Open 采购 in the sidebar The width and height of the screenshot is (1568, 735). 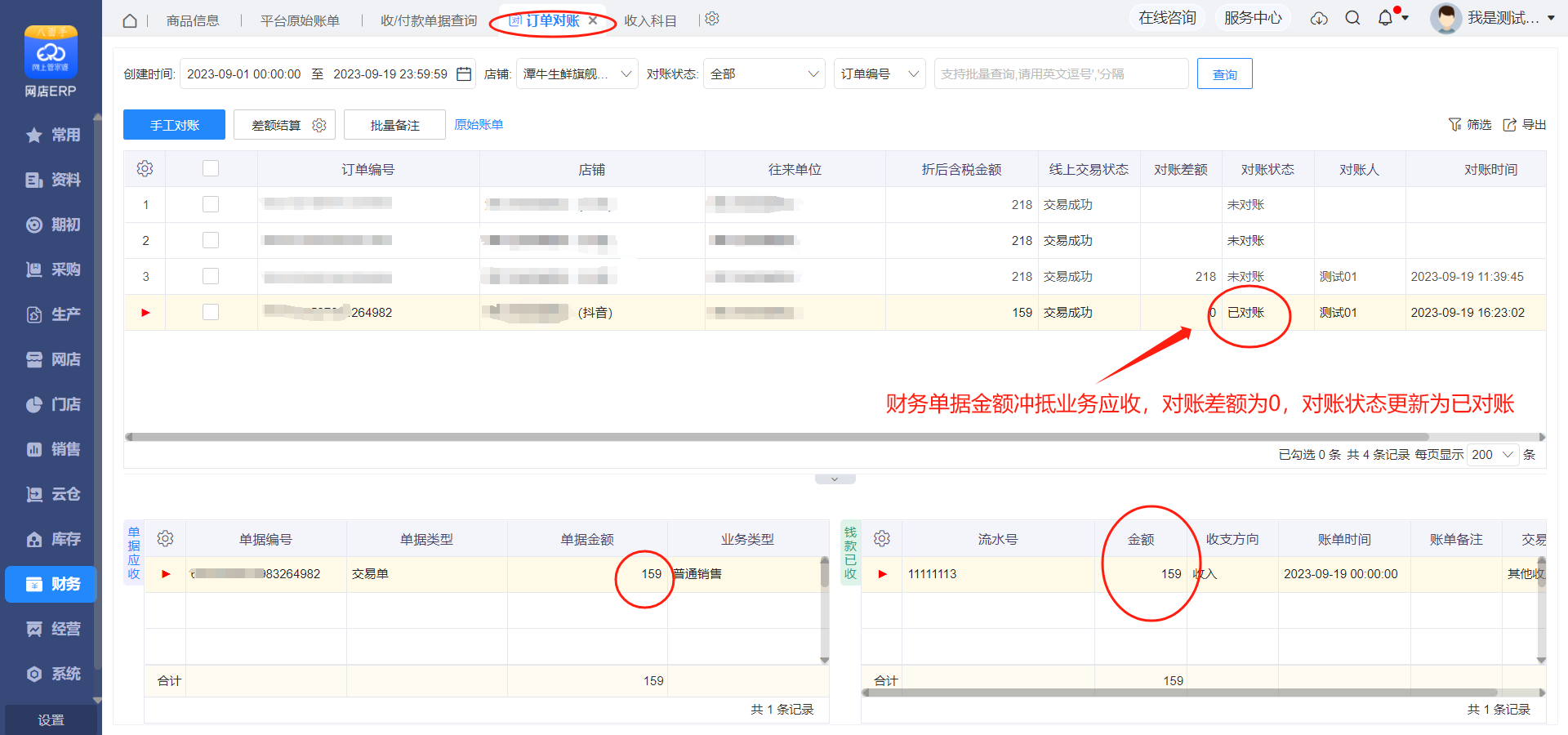pos(53,269)
